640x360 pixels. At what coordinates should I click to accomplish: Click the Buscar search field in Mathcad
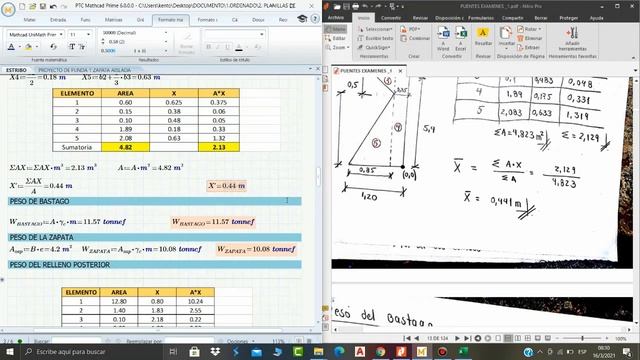(x=76, y=341)
